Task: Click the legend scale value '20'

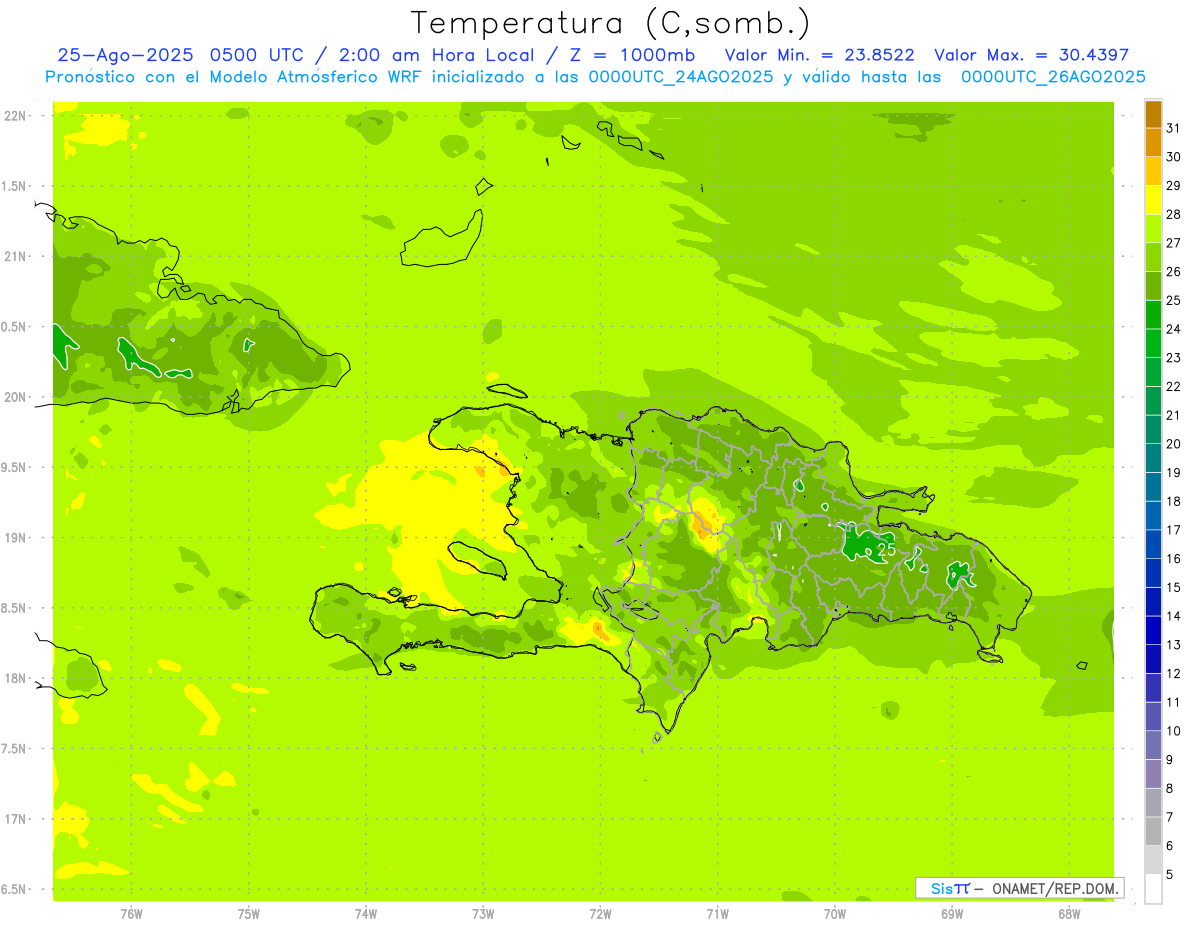Action: 1173,444
